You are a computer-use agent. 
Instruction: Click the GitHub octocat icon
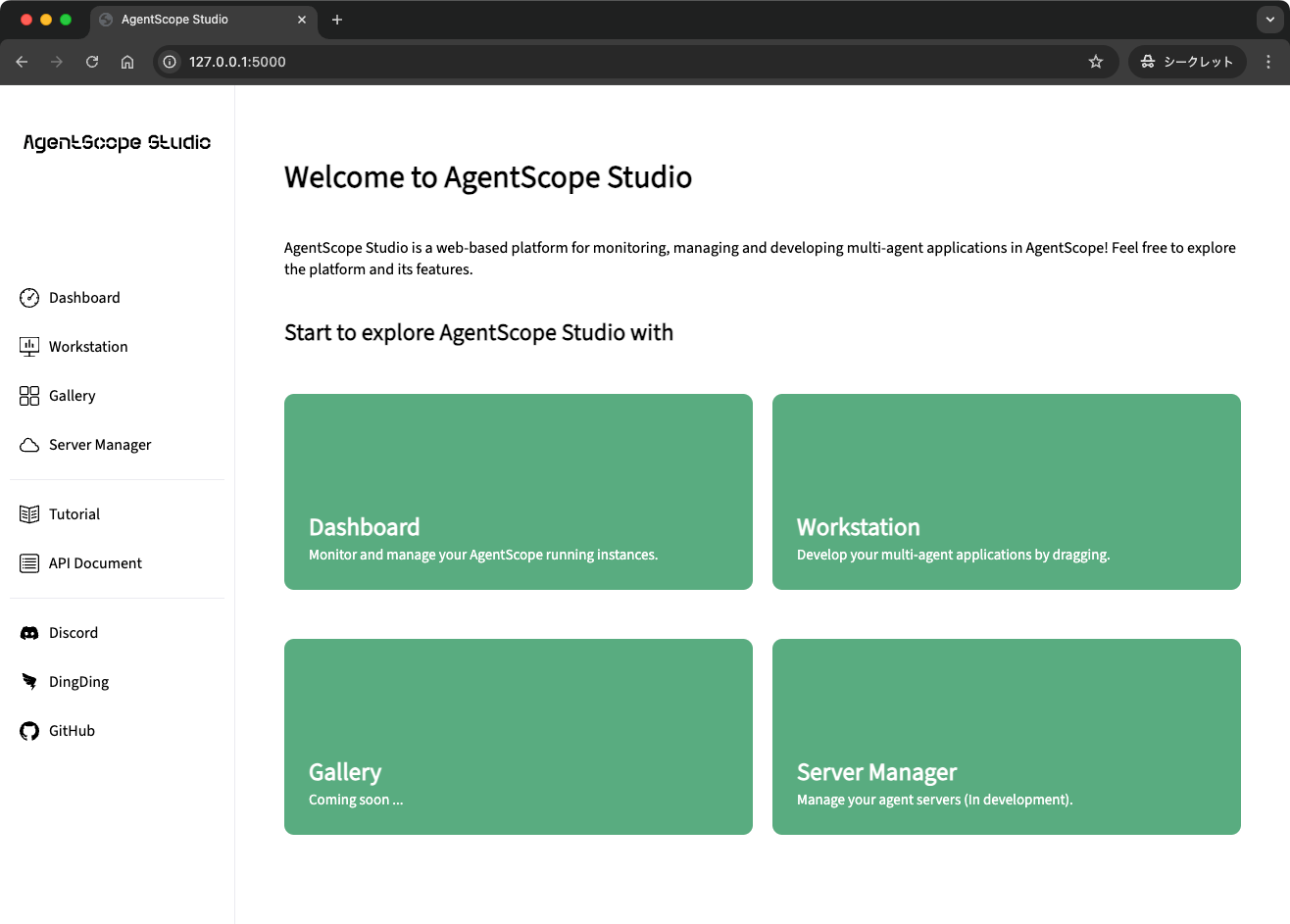pyautogui.click(x=29, y=731)
